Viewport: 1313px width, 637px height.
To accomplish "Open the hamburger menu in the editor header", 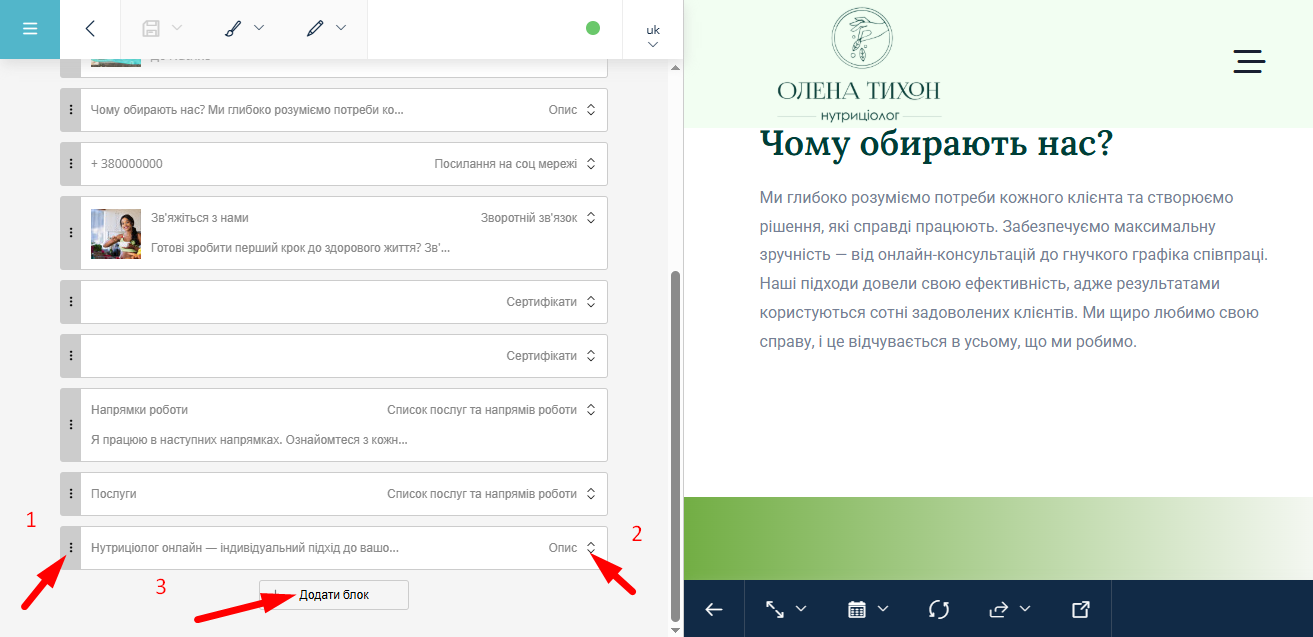I will point(29,29).
